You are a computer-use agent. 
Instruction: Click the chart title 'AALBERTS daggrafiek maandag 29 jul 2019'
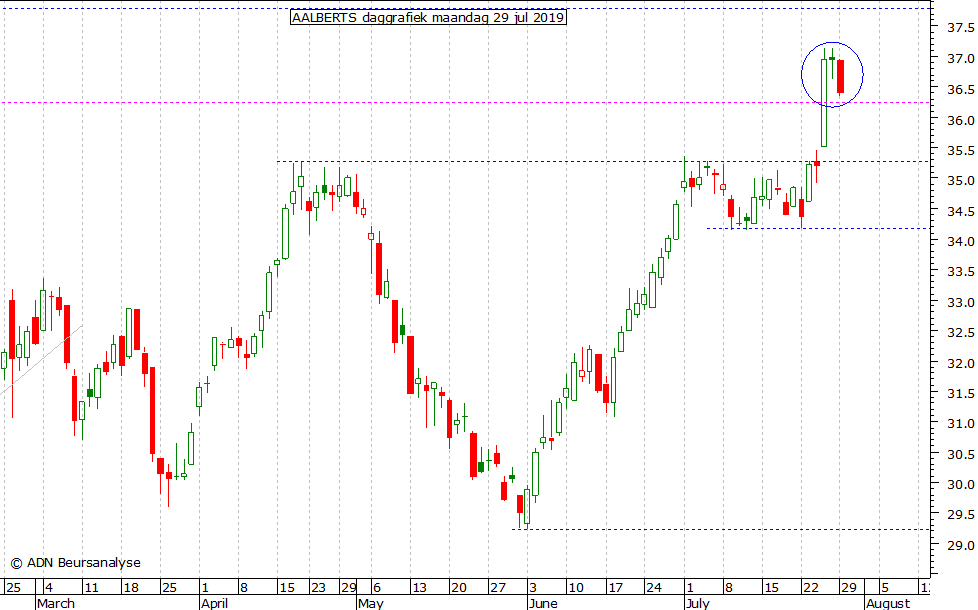(428, 17)
